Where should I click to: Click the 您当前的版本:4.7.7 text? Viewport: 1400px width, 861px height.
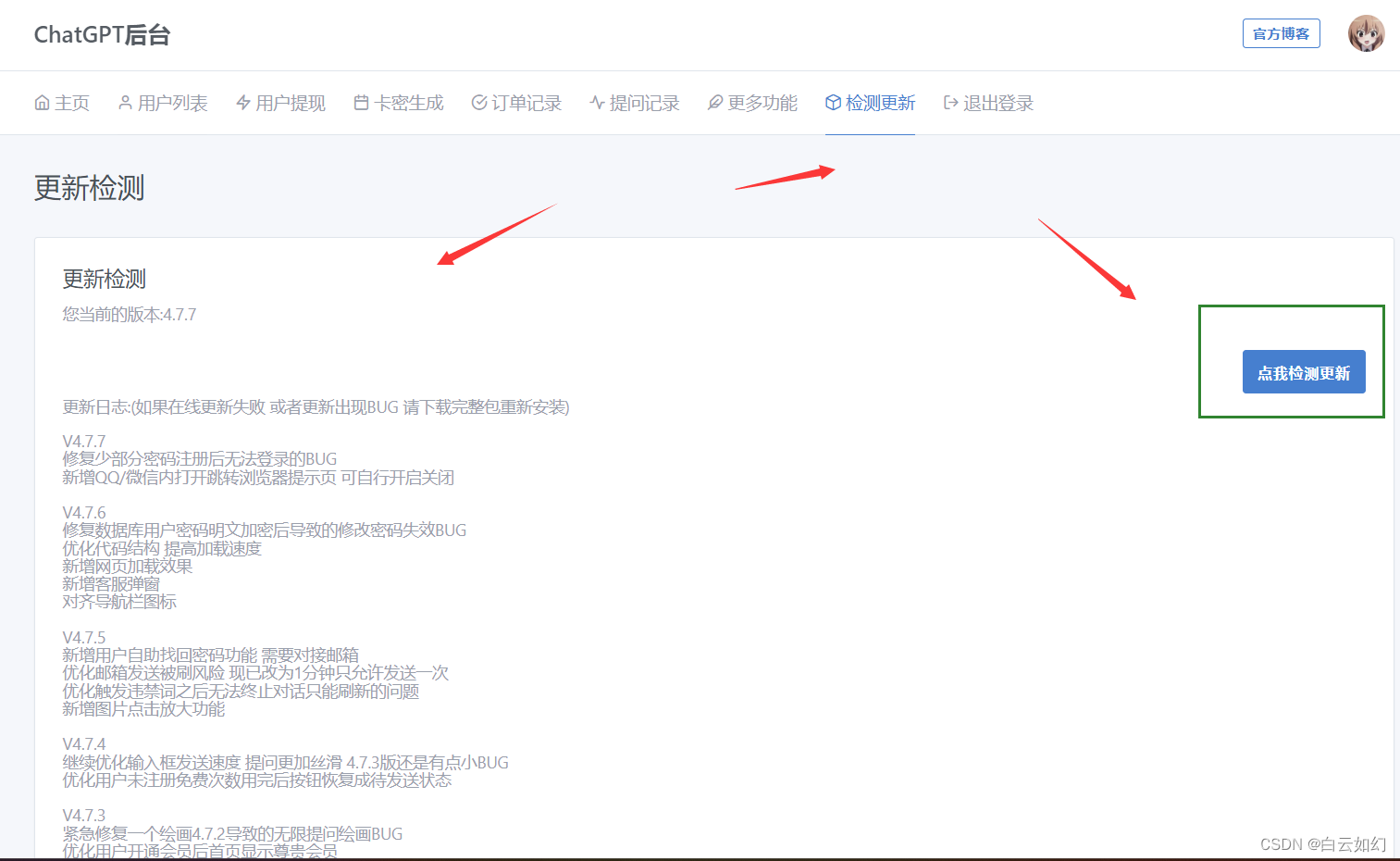tap(130, 315)
